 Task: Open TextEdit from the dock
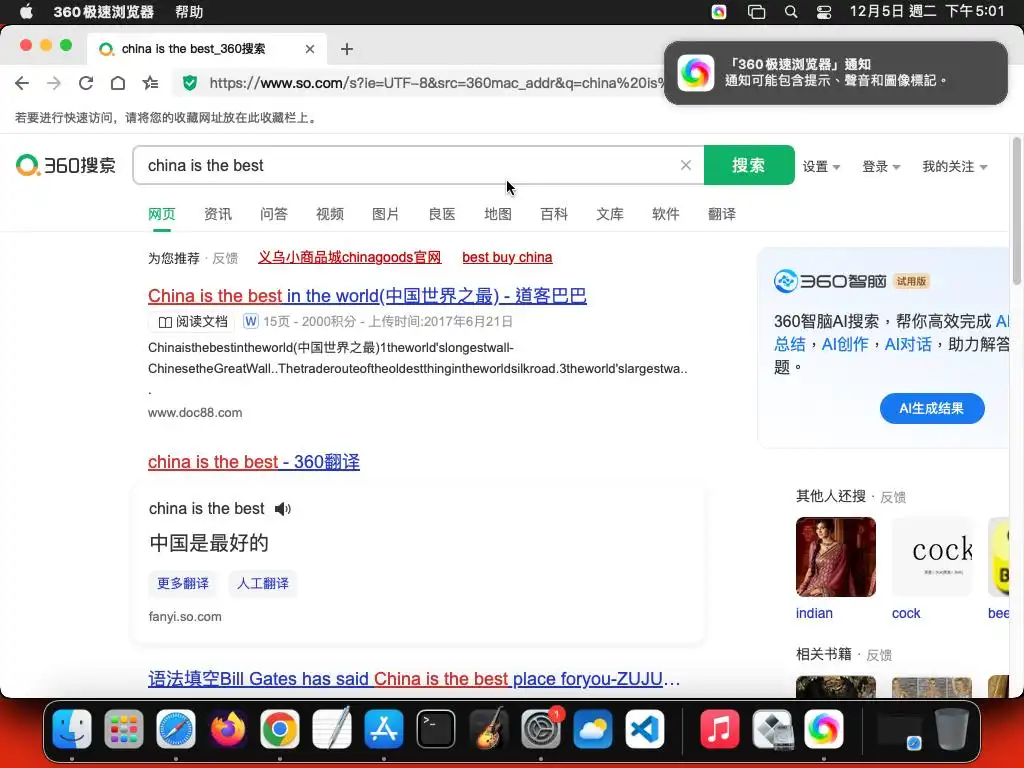pos(332,729)
